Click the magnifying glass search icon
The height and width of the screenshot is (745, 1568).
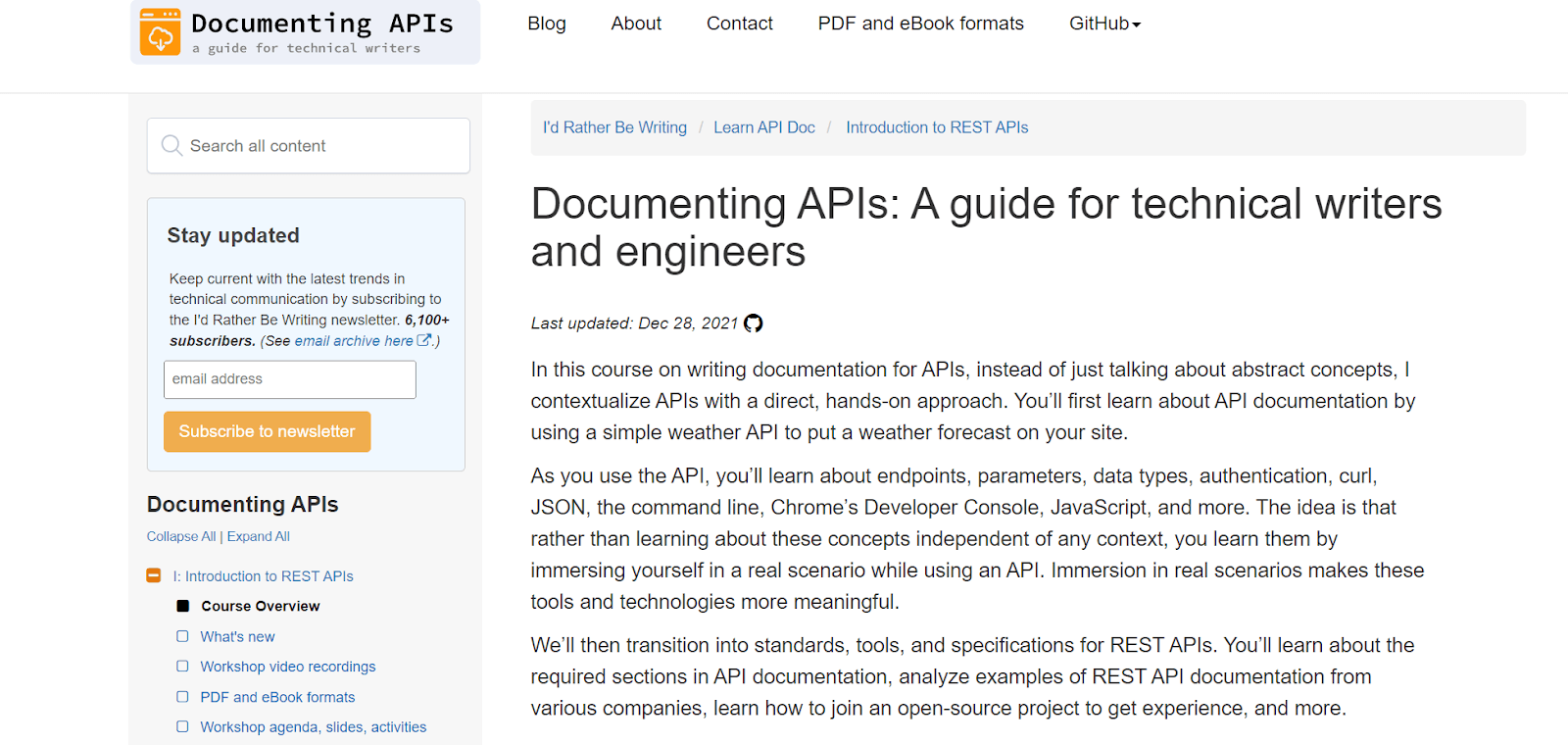point(171,145)
